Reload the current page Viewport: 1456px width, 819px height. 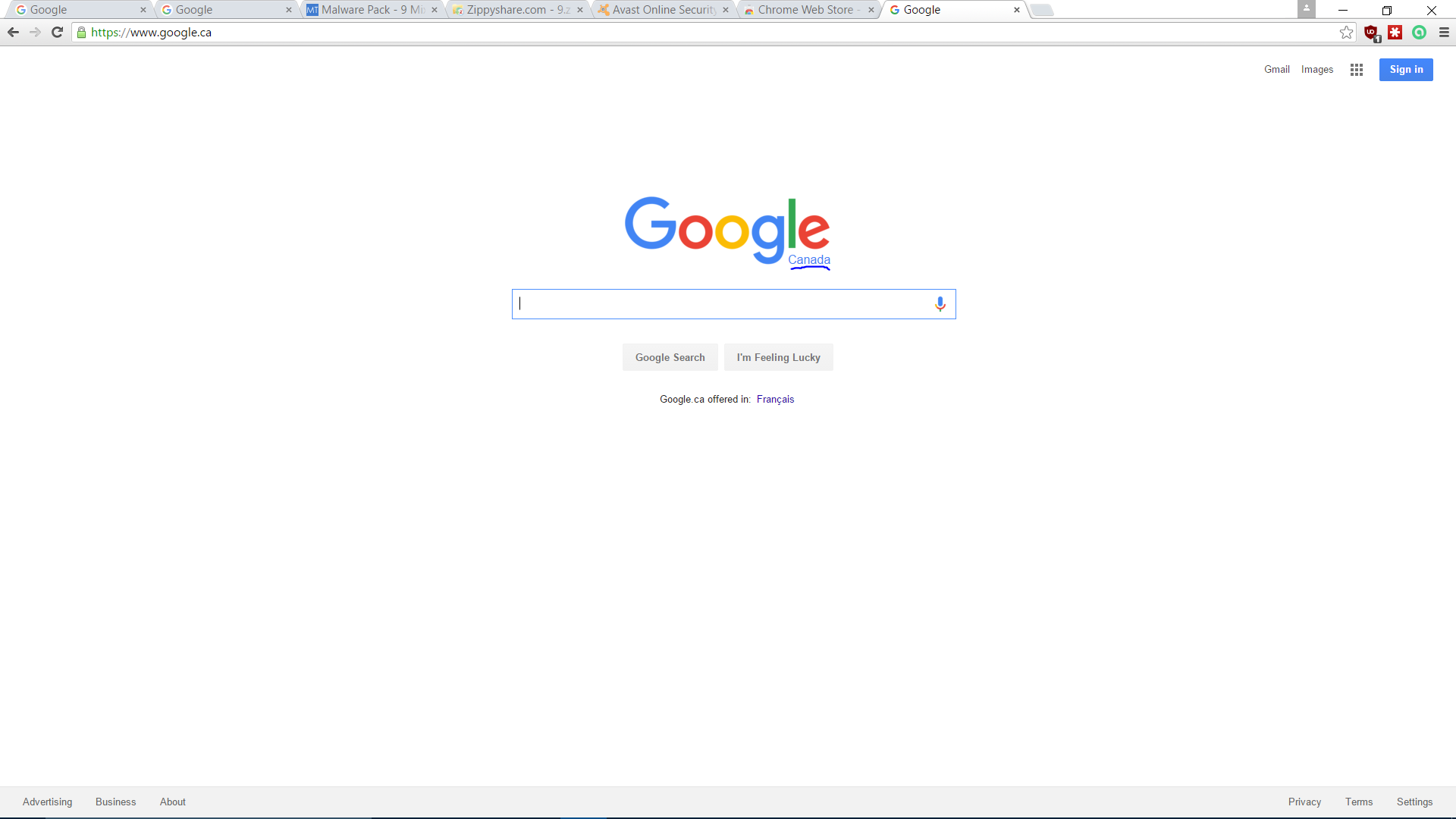(57, 32)
